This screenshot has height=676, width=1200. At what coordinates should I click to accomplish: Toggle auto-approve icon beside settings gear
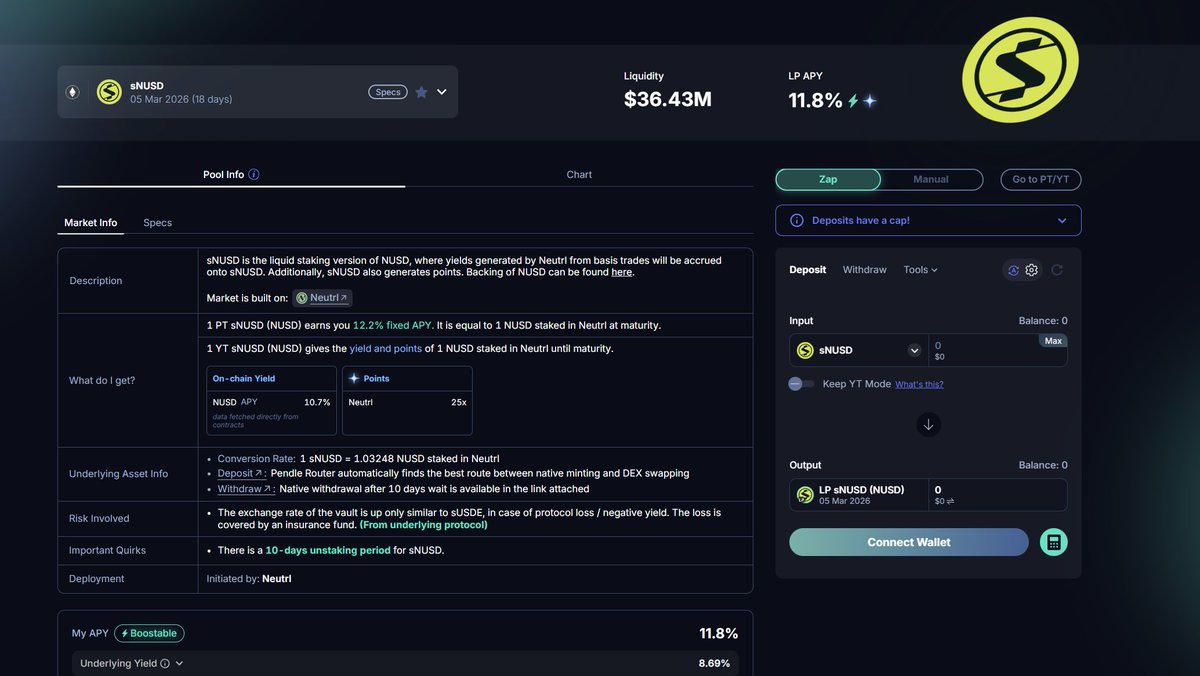coord(1013,270)
